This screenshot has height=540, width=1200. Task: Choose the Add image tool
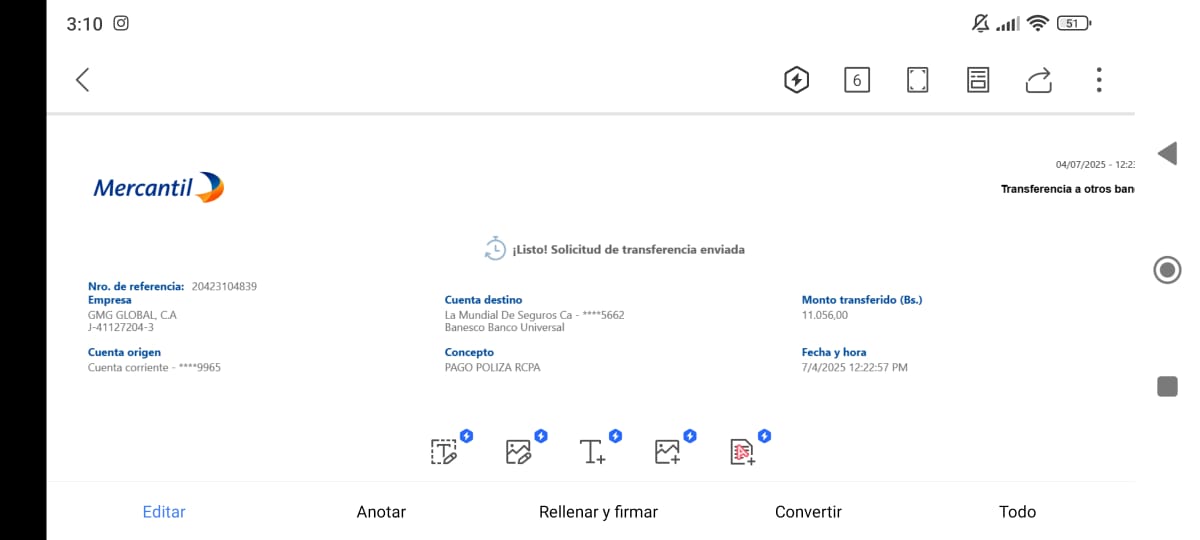pos(667,452)
